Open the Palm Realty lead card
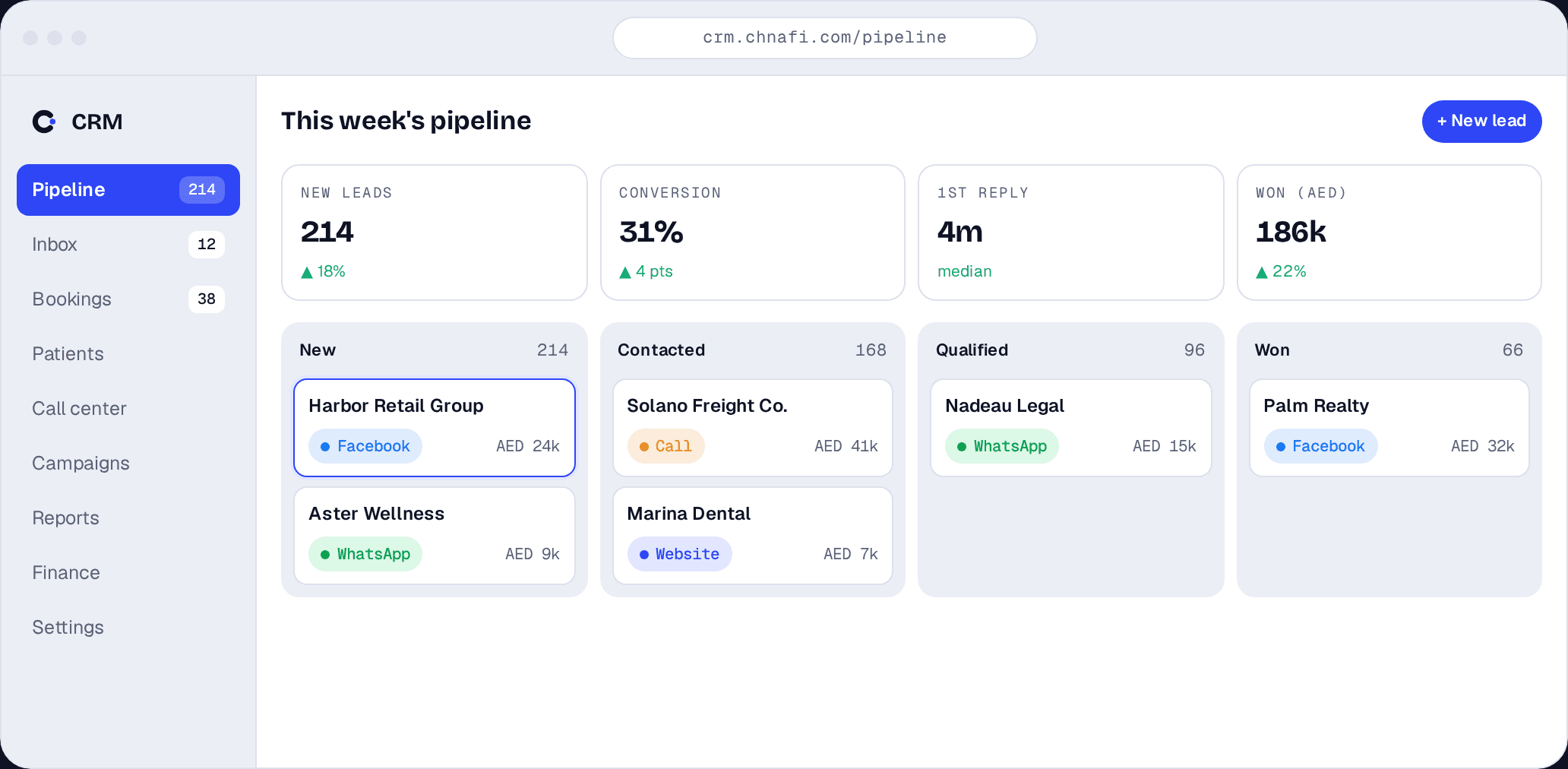 [x=1389, y=428]
